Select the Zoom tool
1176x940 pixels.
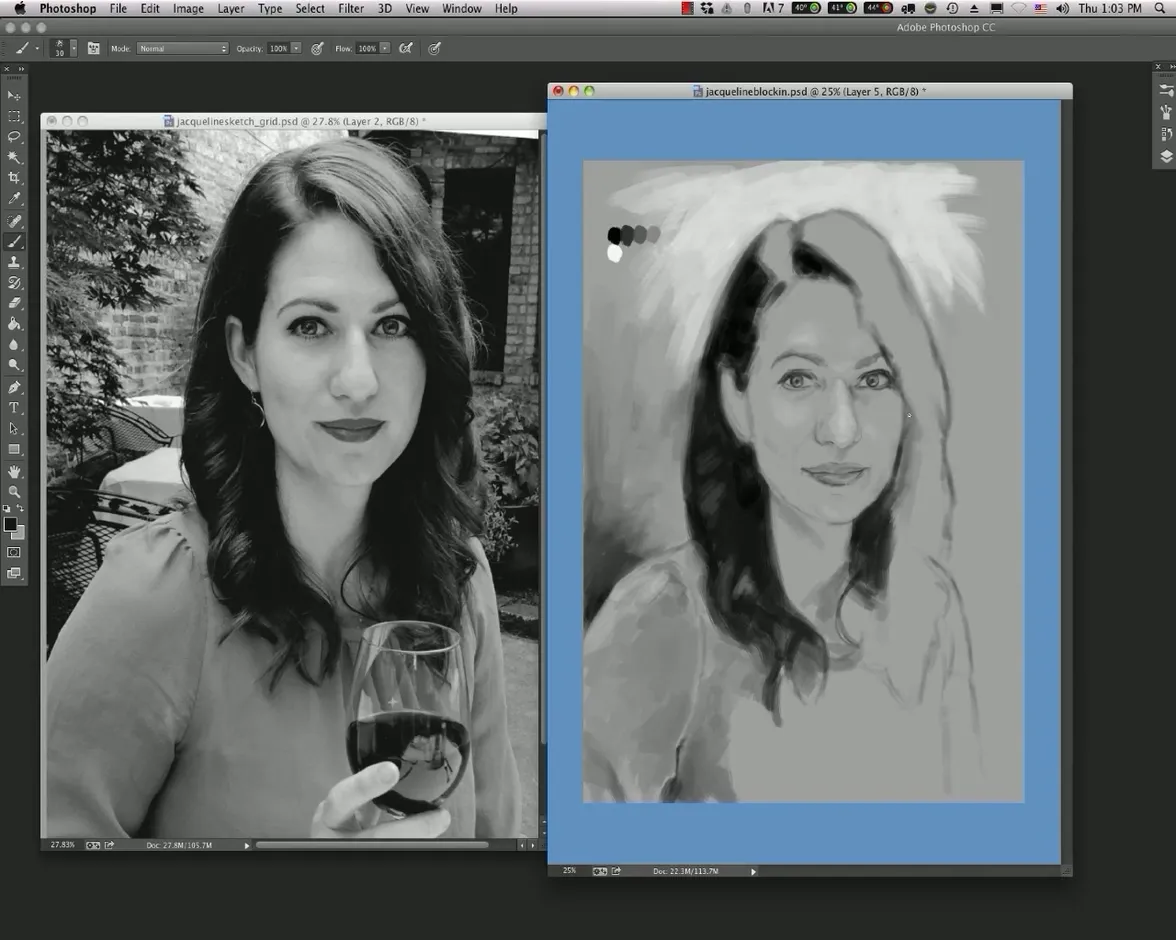pyautogui.click(x=14, y=492)
